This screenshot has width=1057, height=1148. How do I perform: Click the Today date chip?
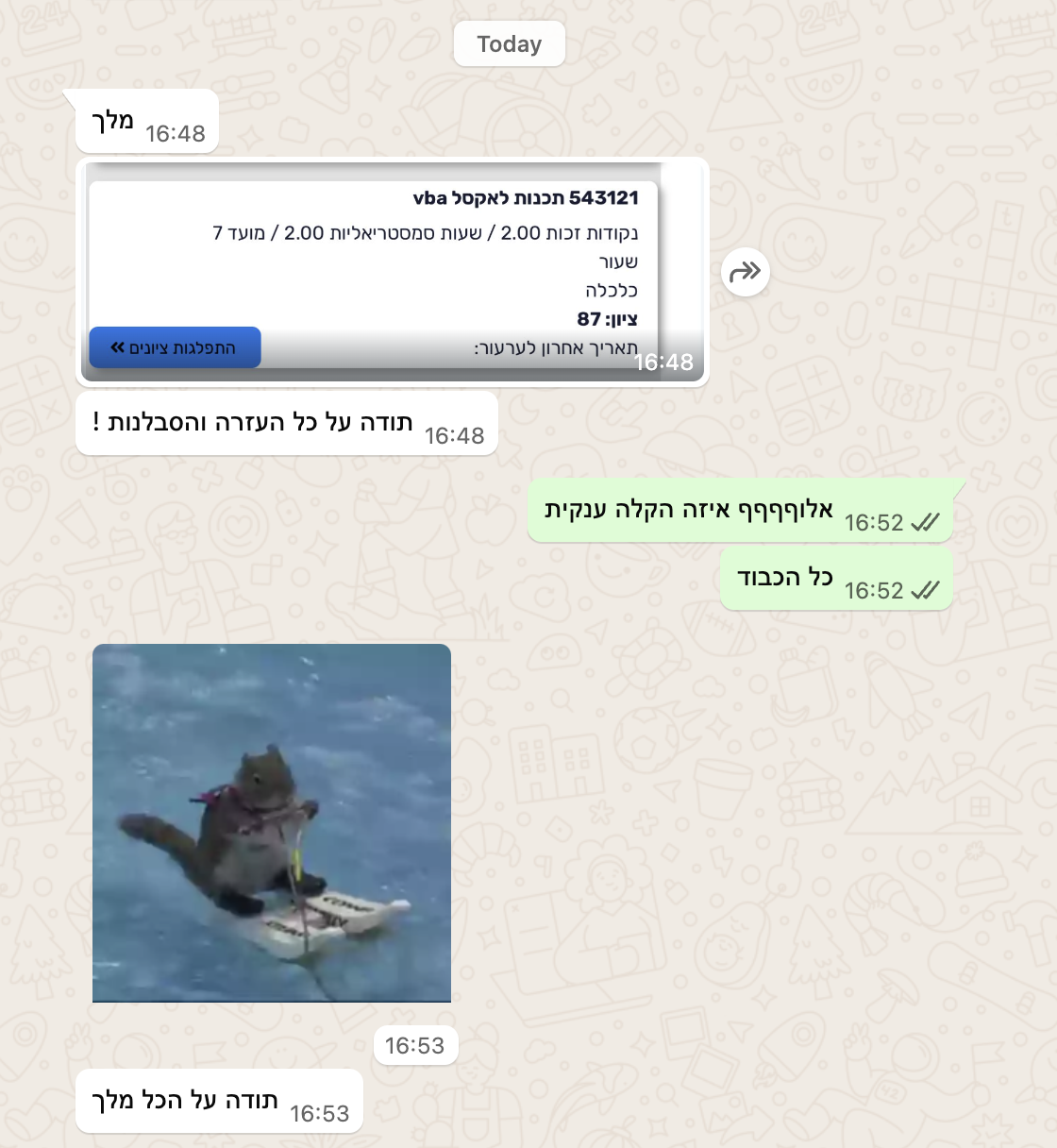pos(510,44)
